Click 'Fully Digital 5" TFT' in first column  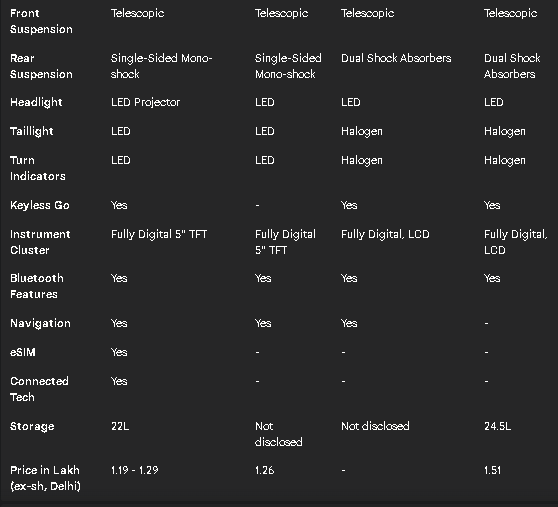pyautogui.click(x=159, y=234)
